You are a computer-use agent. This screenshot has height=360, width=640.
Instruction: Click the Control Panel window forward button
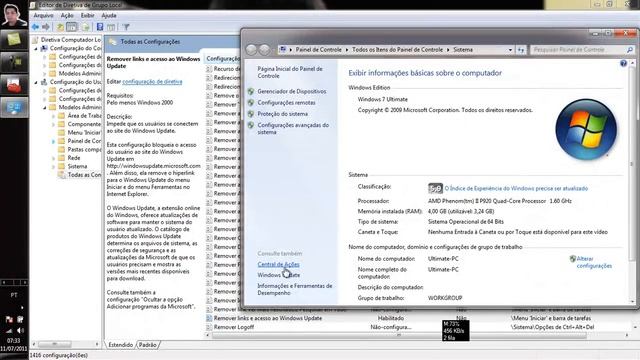click(264, 50)
